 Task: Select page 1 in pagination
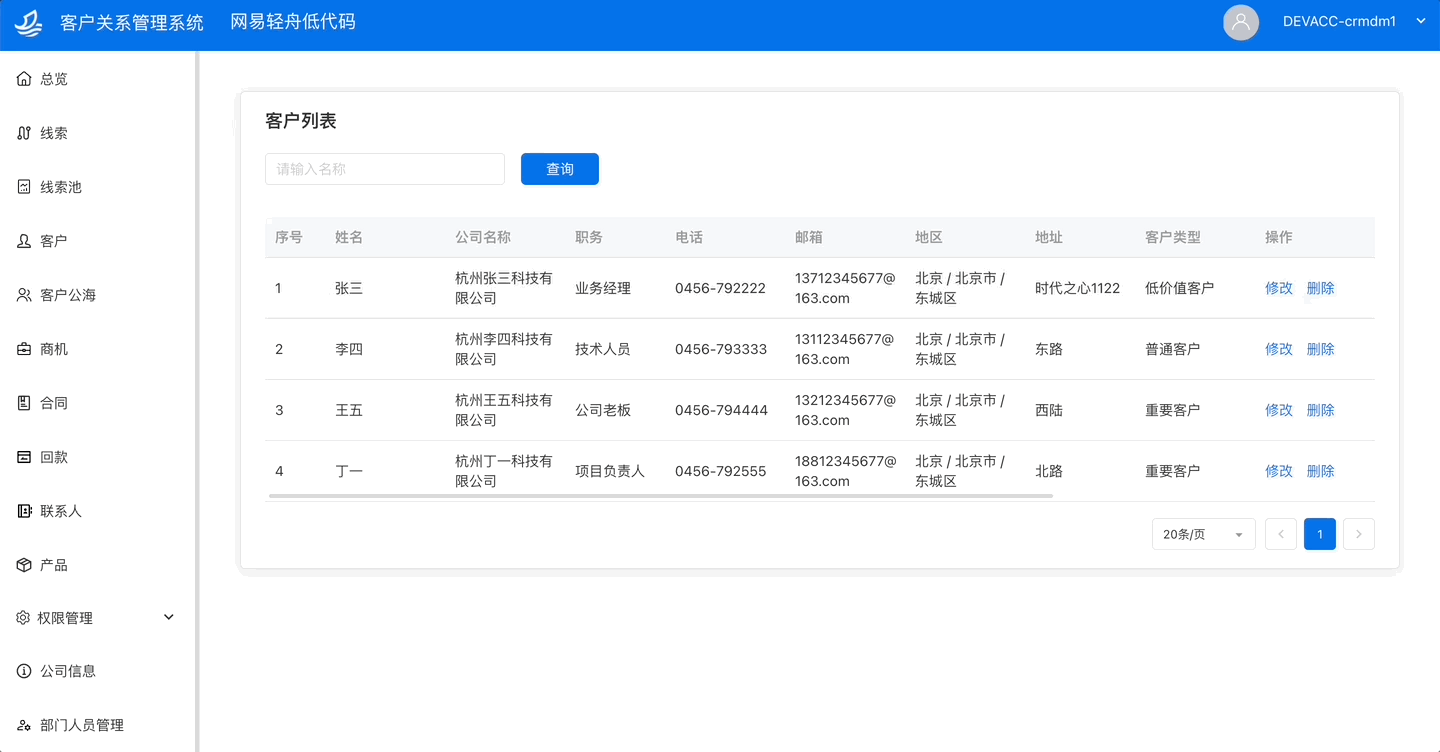click(1320, 534)
